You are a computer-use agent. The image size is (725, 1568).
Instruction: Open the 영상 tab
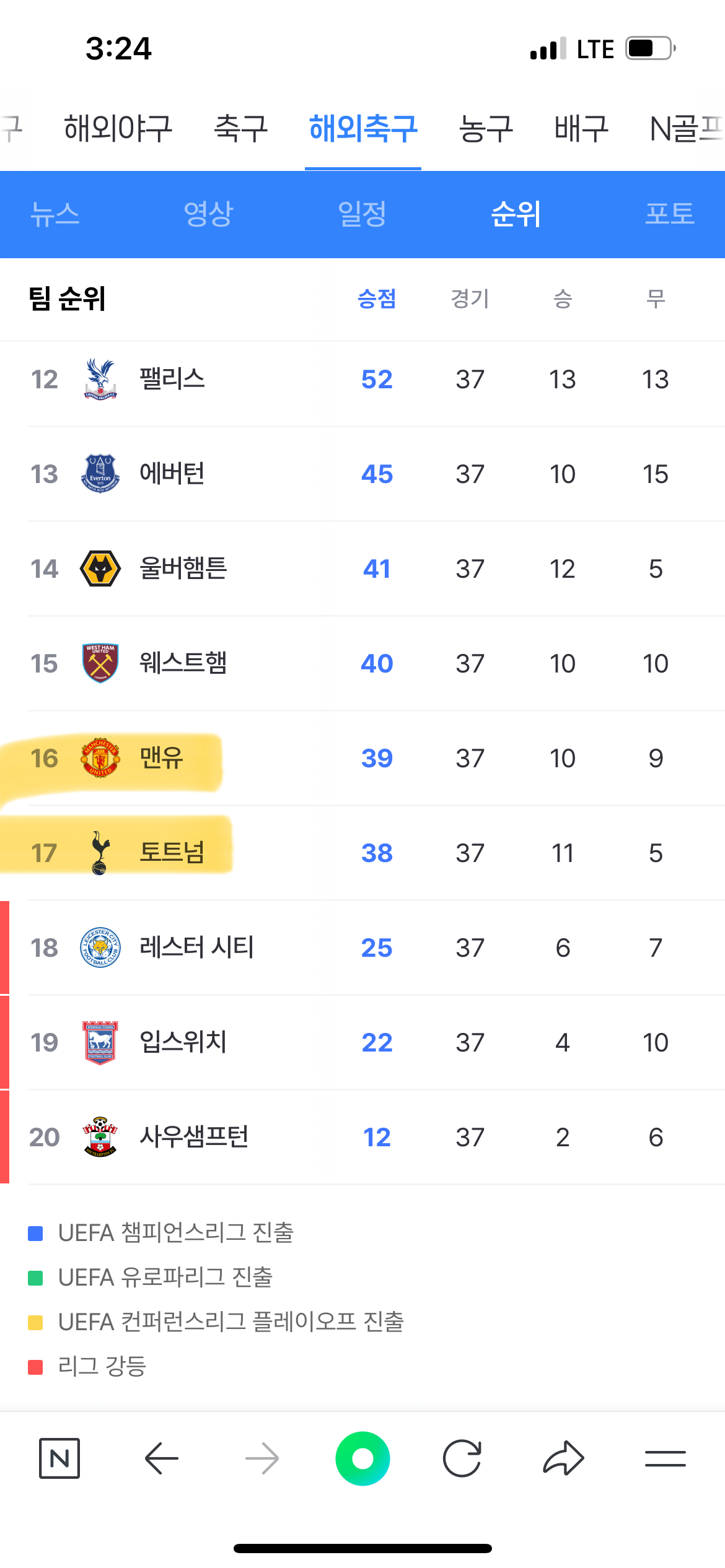208,214
